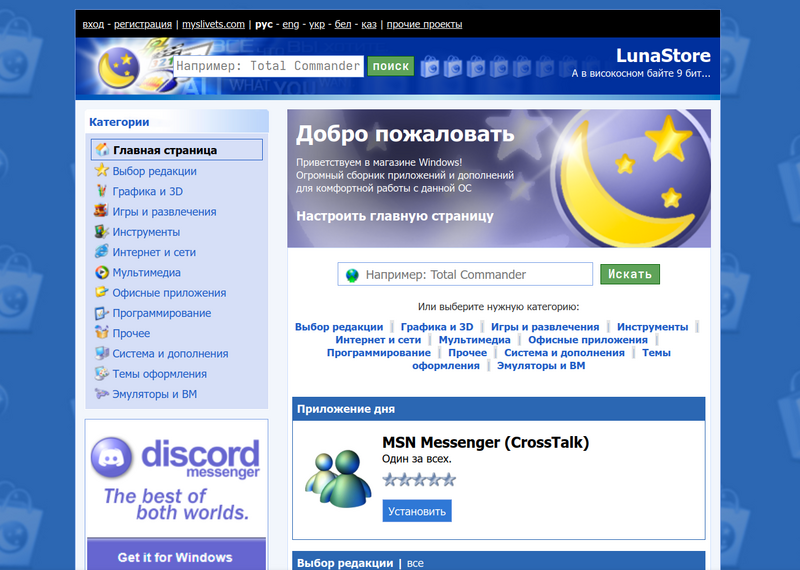Click the green Искать button

(x=630, y=274)
